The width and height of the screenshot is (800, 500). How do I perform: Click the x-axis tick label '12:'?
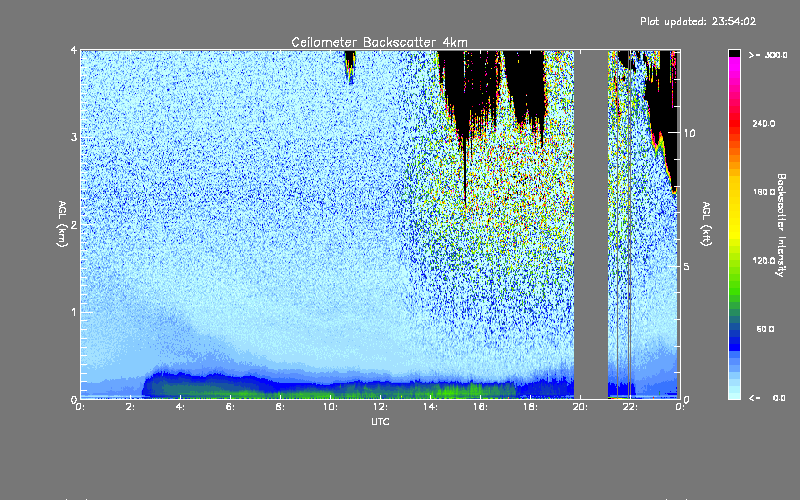pyautogui.click(x=381, y=407)
